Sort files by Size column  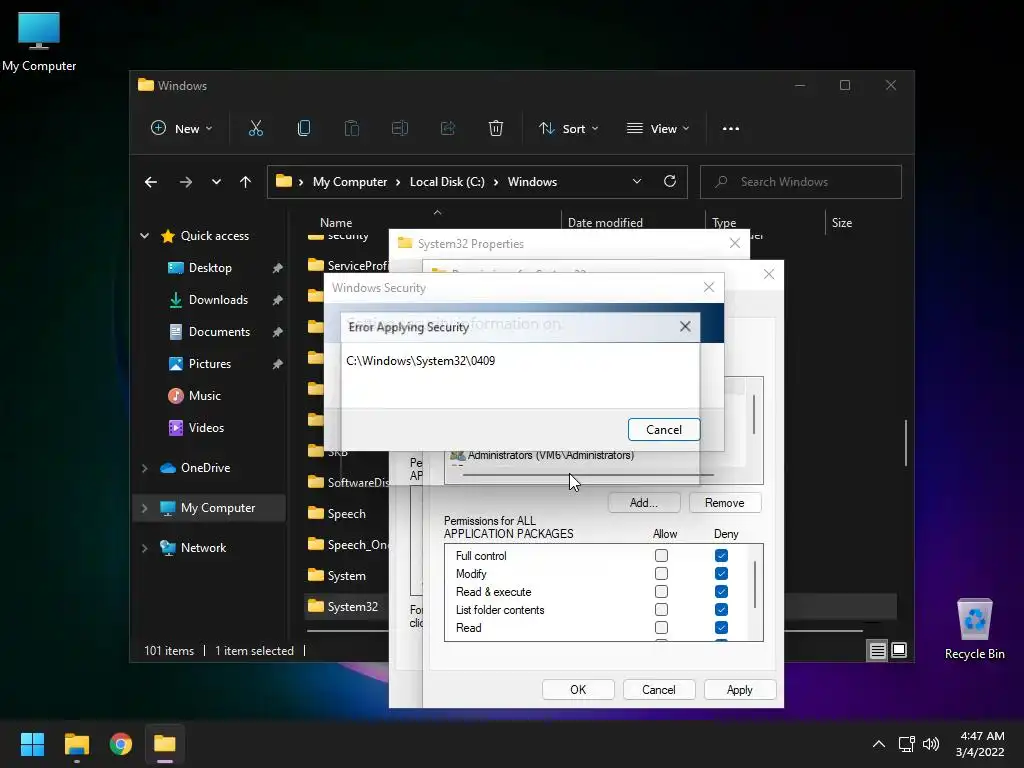[x=842, y=223]
